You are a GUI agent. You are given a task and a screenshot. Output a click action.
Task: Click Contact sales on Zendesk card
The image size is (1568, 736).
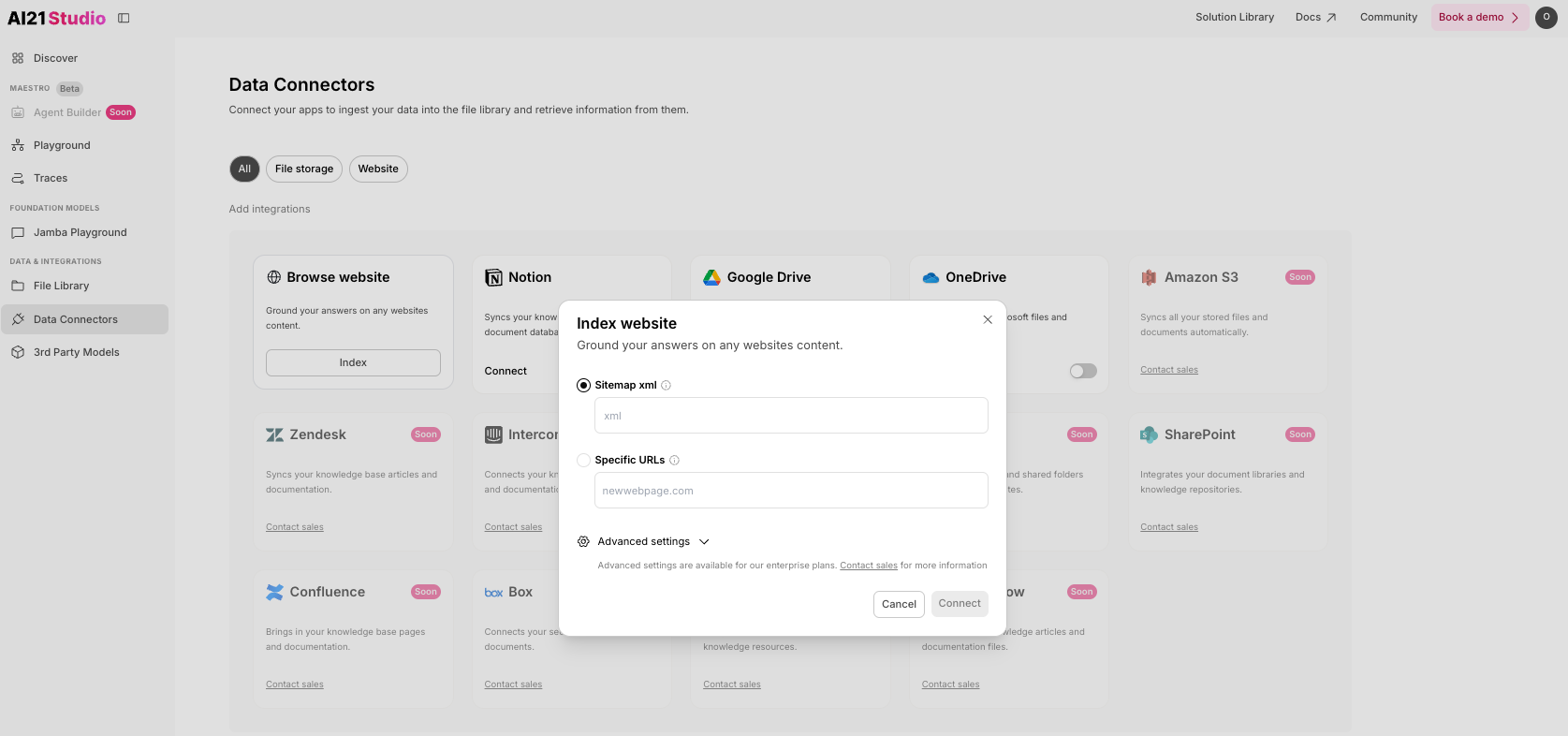(x=295, y=527)
